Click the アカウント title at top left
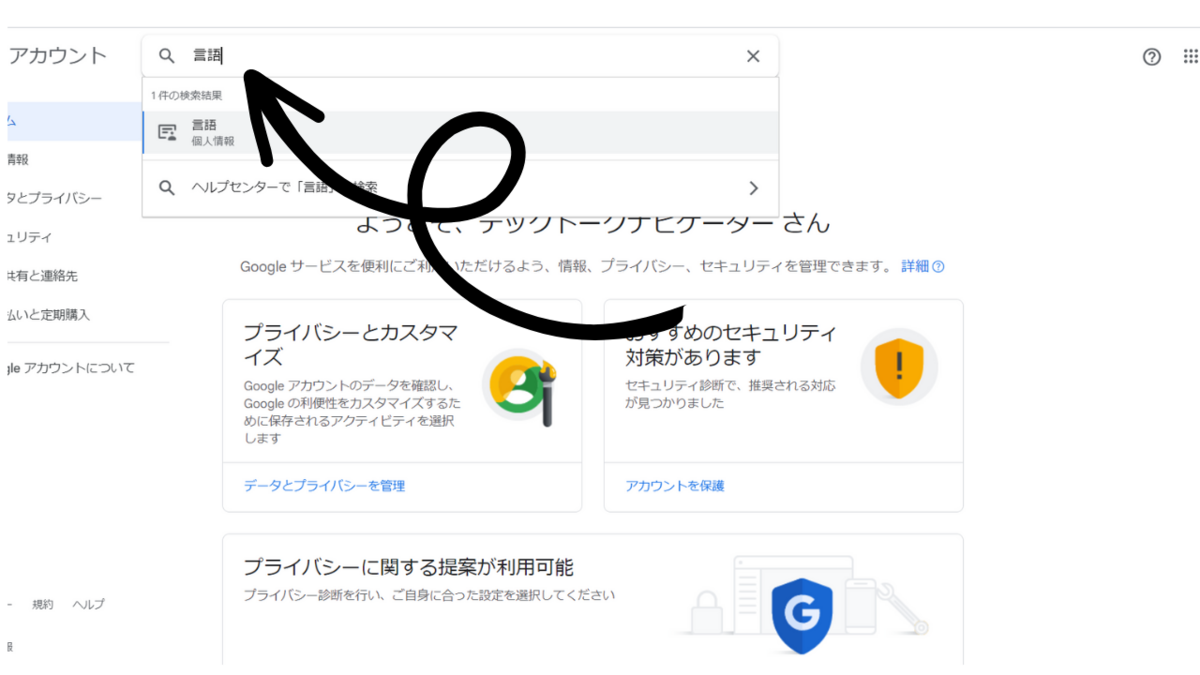Screen dimensions: 1200x675 57,56
